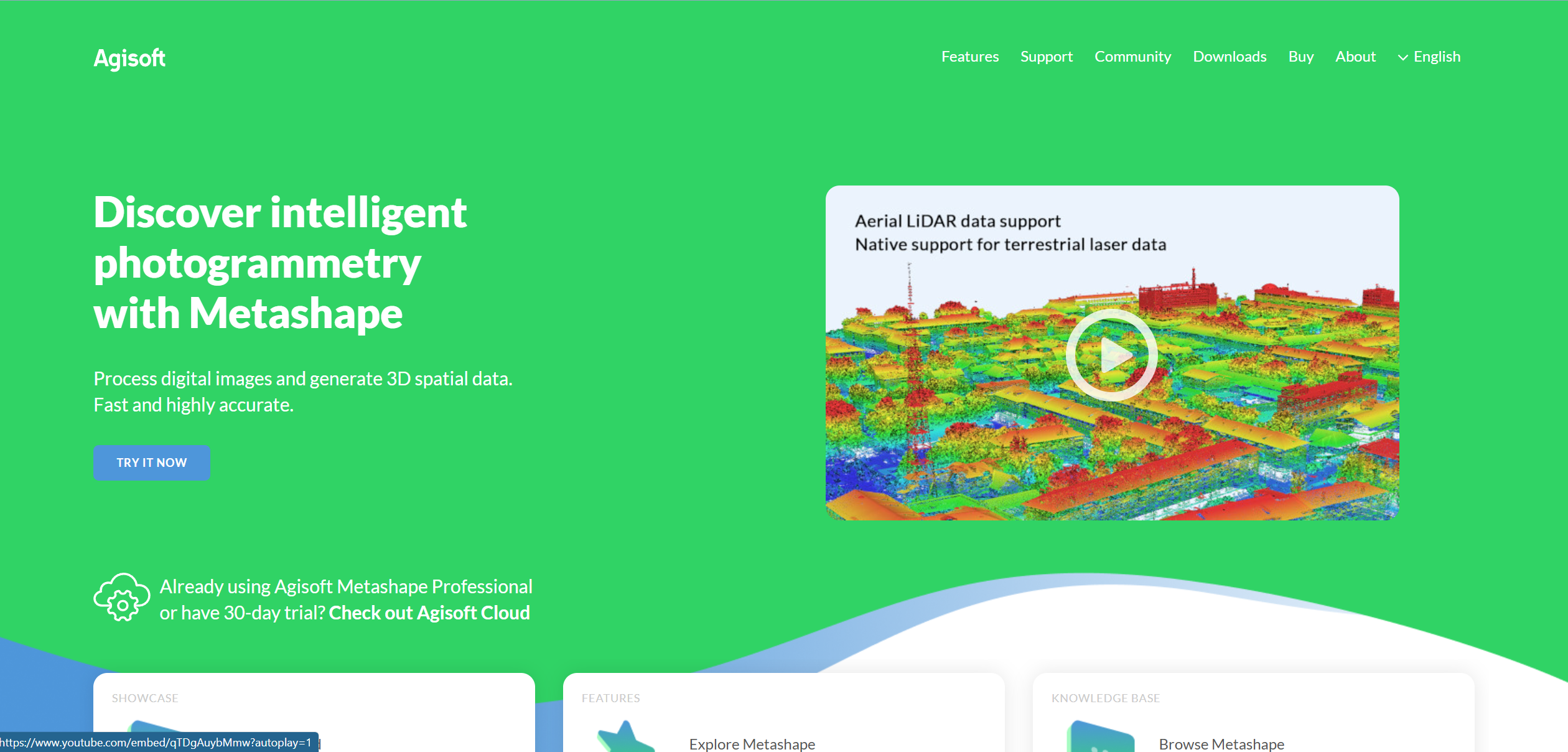
Task: Select the About menu item
Action: (x=1355, y=57)
